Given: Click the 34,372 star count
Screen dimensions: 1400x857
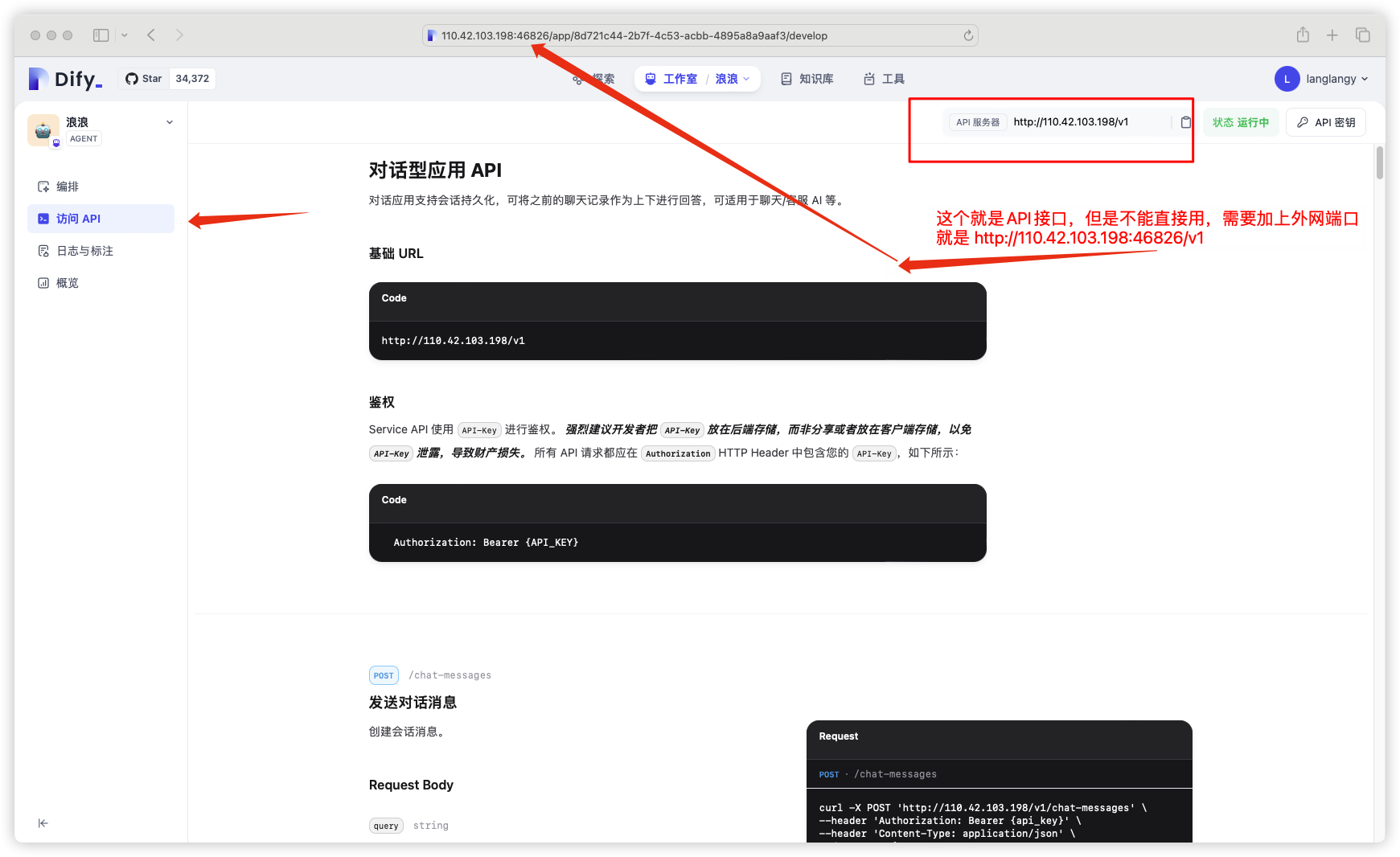Looking at the screenshot, I should [192, 79].
